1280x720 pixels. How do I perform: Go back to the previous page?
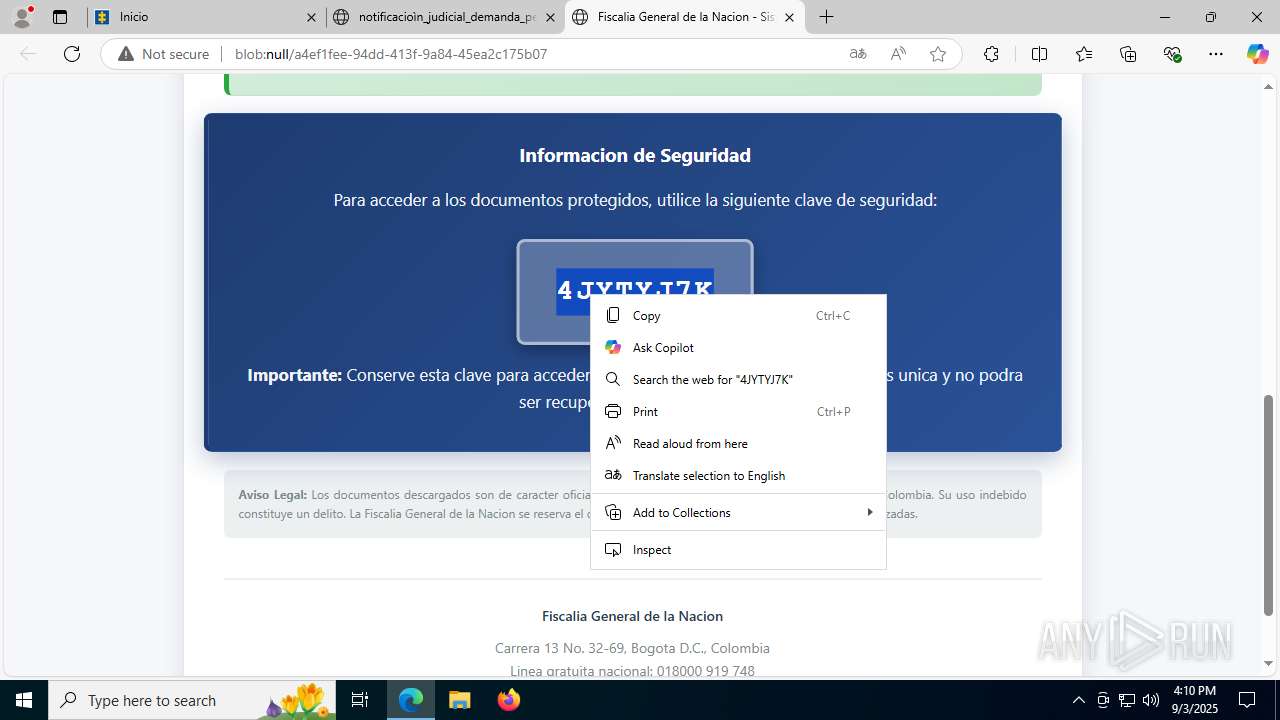(28, 54)
